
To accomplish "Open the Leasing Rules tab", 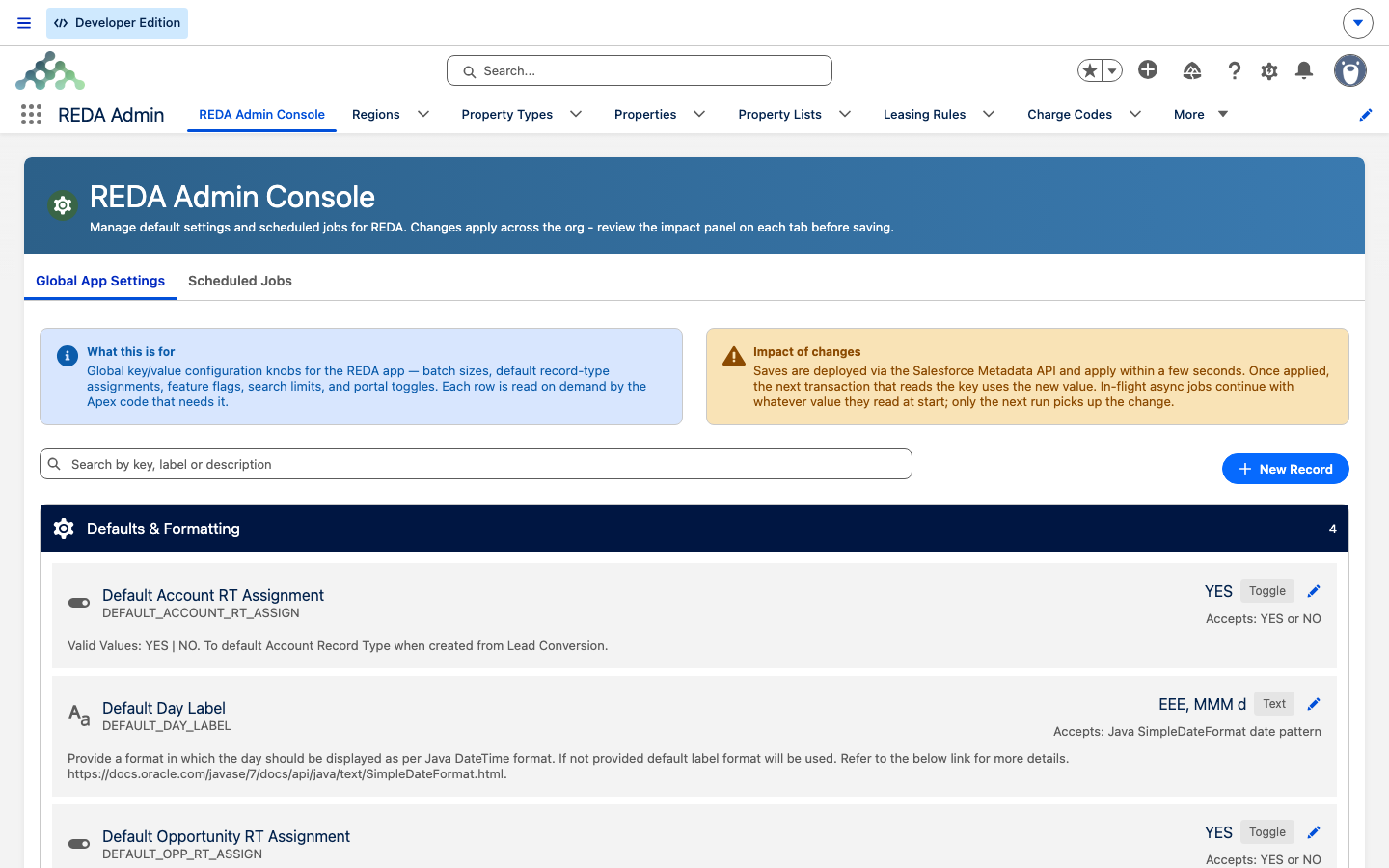I will 924,114.
